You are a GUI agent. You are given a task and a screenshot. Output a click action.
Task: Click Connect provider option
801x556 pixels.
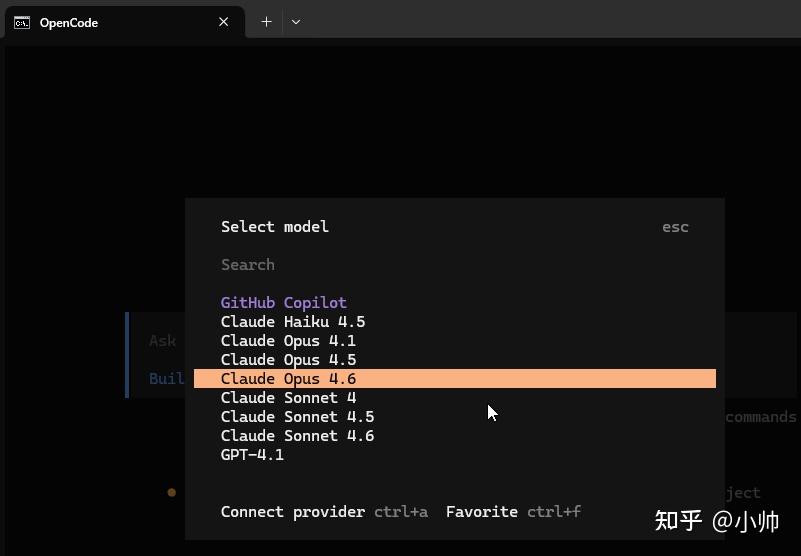point(293,512)
